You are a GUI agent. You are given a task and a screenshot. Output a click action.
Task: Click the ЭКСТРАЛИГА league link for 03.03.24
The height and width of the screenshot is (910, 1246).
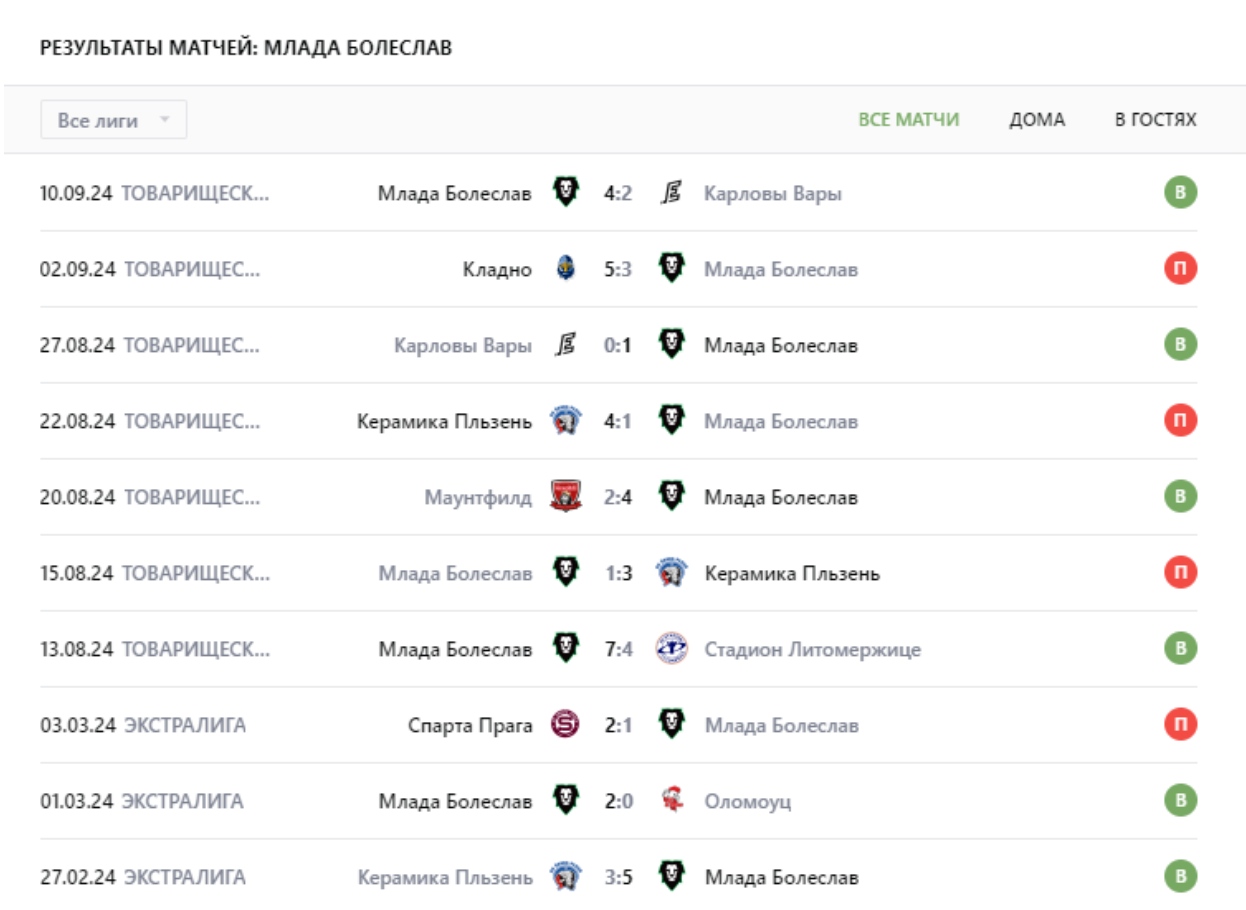(184, 725)
